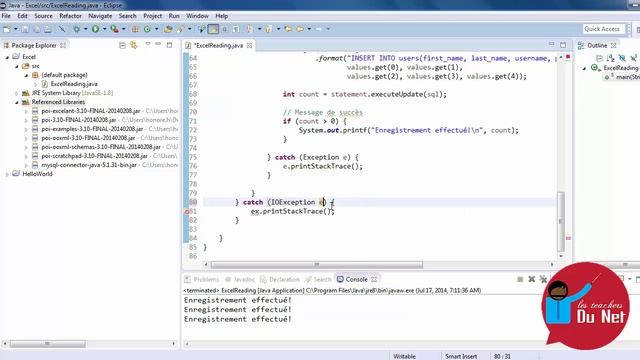Select the (default package) node
The height and width of the screenshot is (360, 640).
64,75
